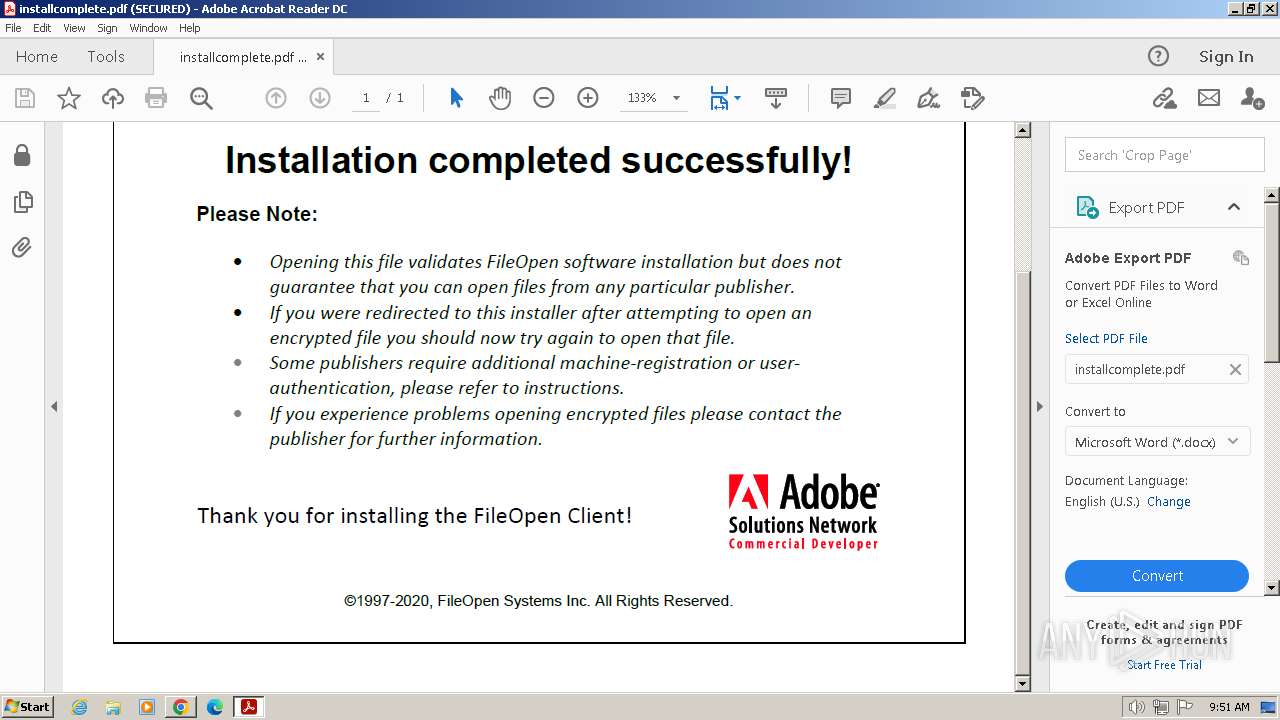Viewport: 1280px width, 720px height.
Task: Open File Explorer from the taskbar
Action: pyautogui.click(x=113, y=707)
